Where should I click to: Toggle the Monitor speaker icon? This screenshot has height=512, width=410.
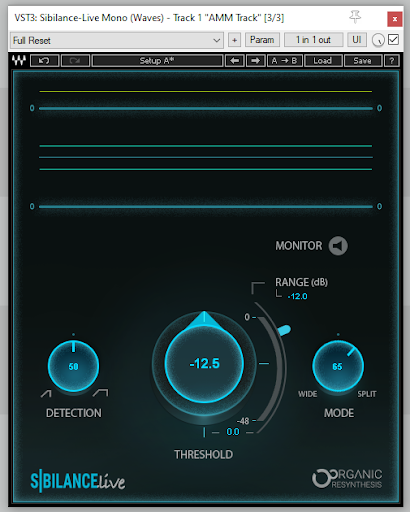point(338,246)
